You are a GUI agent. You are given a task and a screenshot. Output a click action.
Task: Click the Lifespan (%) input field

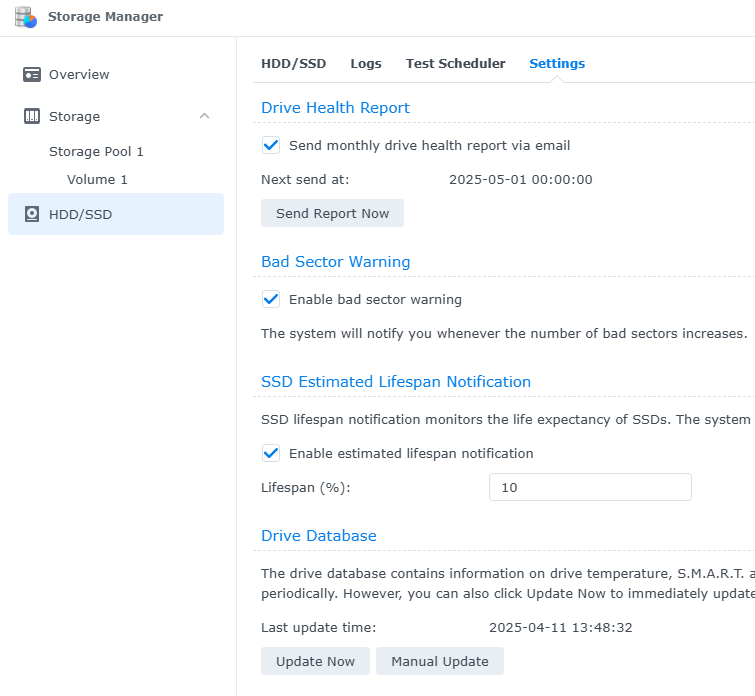coord(590,487)
